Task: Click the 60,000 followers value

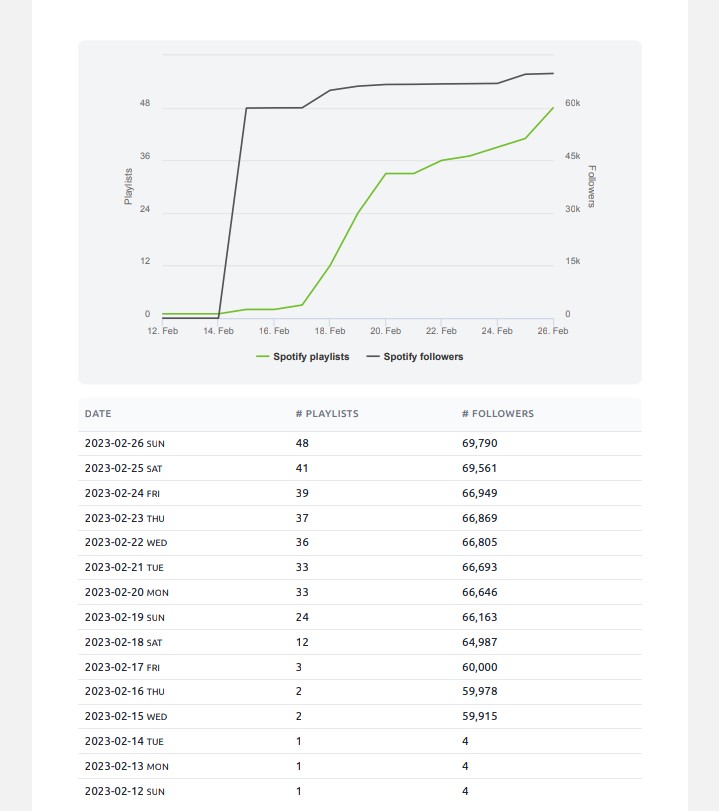Action: 480,667
